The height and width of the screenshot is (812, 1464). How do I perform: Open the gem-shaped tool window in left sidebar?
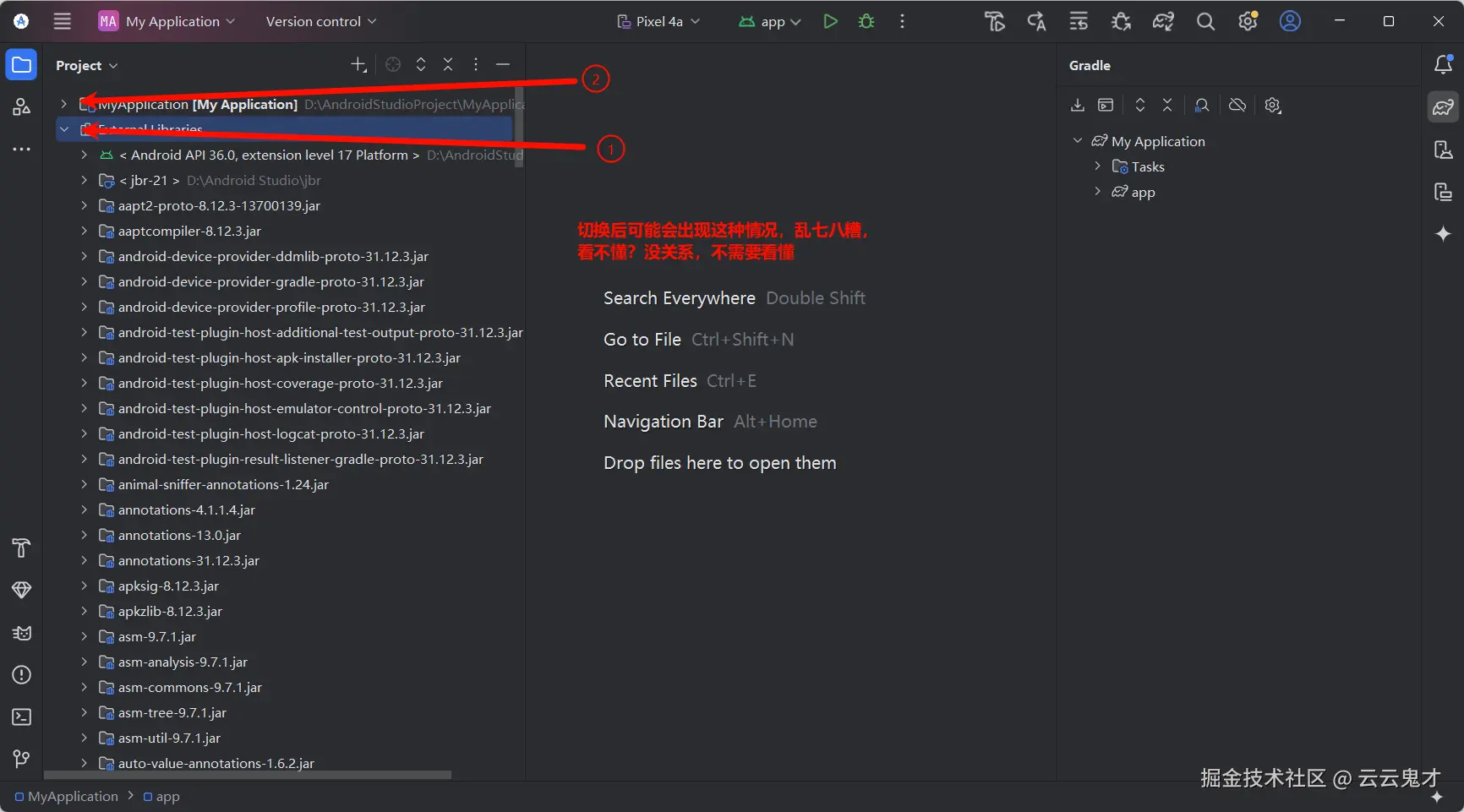pyautogui.click(x=22, y=590)
